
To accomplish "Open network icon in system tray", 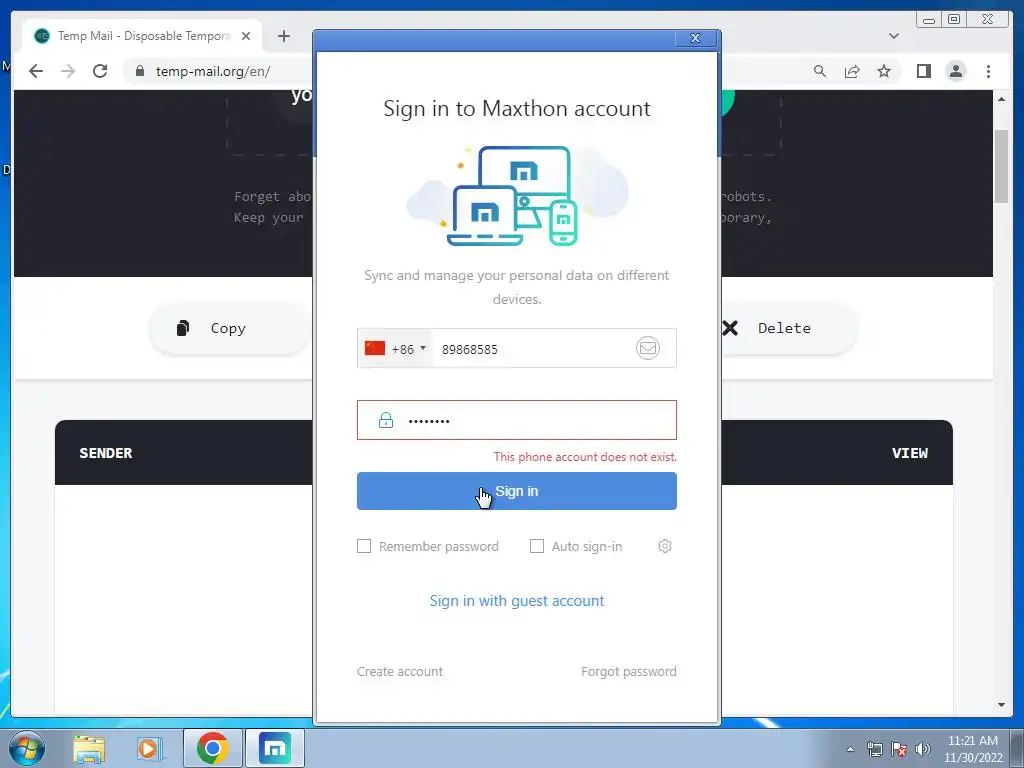I will pyautogui.click(x=874, y=749).
